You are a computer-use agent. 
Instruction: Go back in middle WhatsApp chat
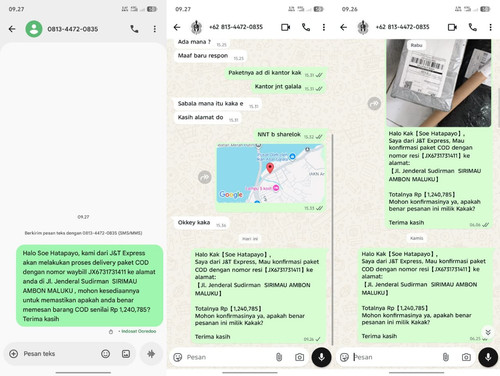(x=177, y=27)
